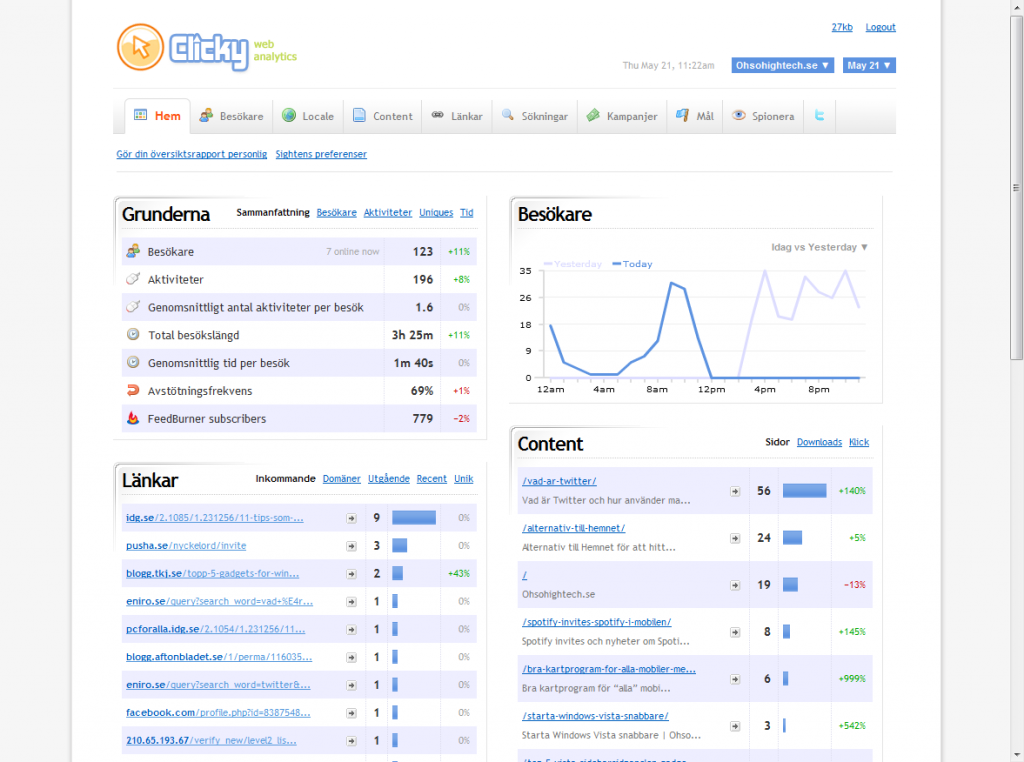Click the Logout link

click(x=880, y=27)
